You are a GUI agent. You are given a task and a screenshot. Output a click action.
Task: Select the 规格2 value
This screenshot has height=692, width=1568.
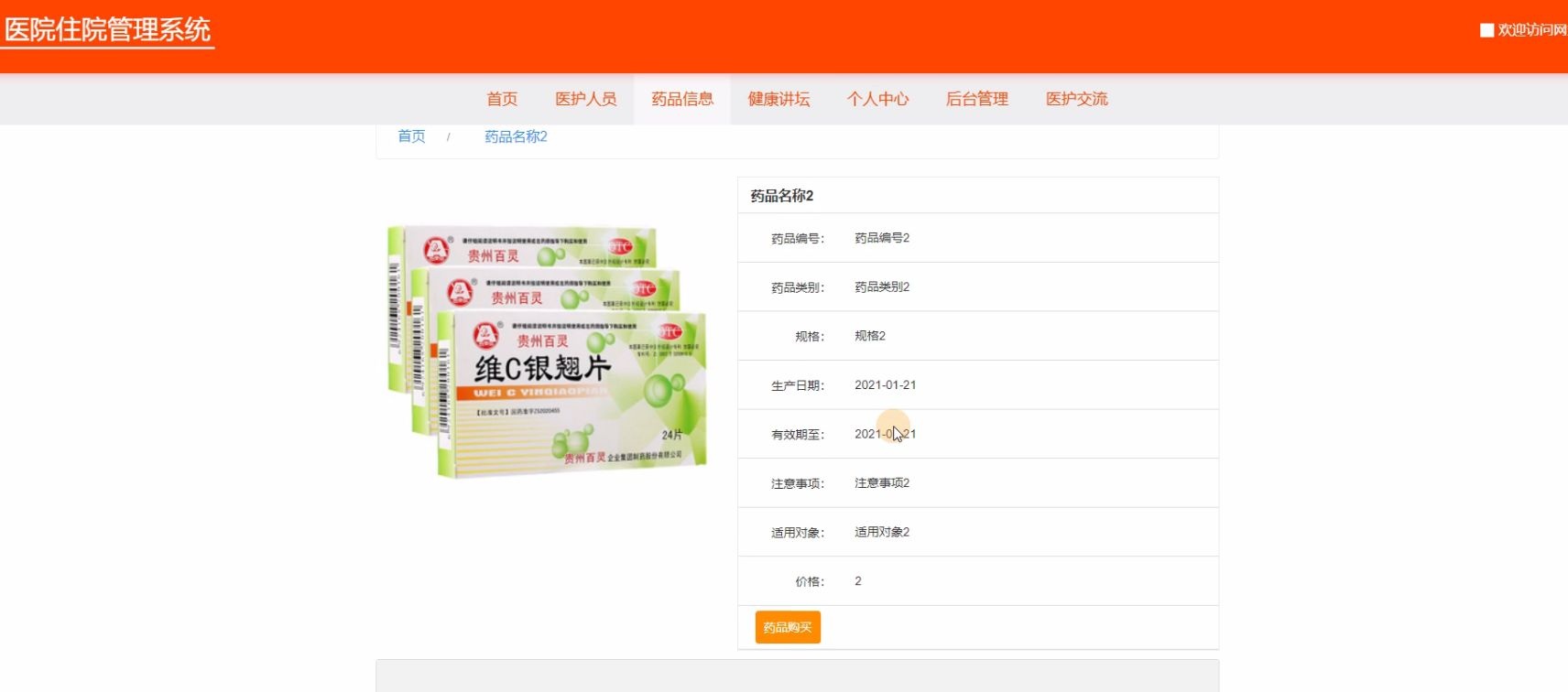(x=870, y=336)
